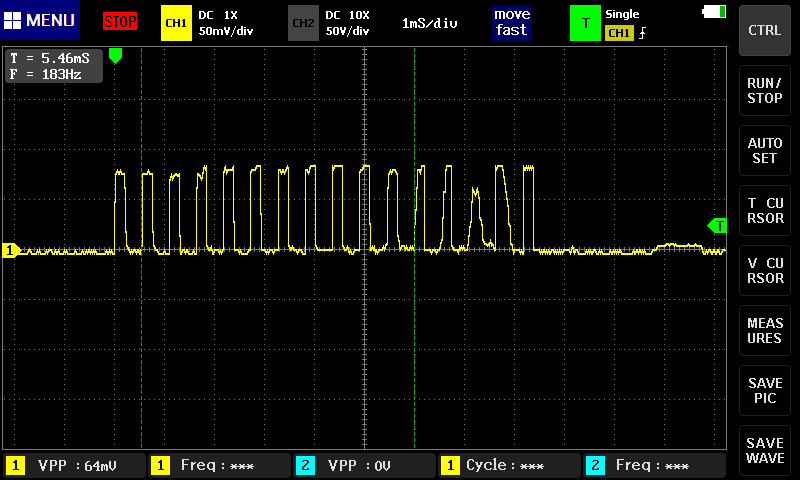Click the cyan 2 badge beside VPP
The height and width of the screenshot is (480, 800).
point(305,465)
